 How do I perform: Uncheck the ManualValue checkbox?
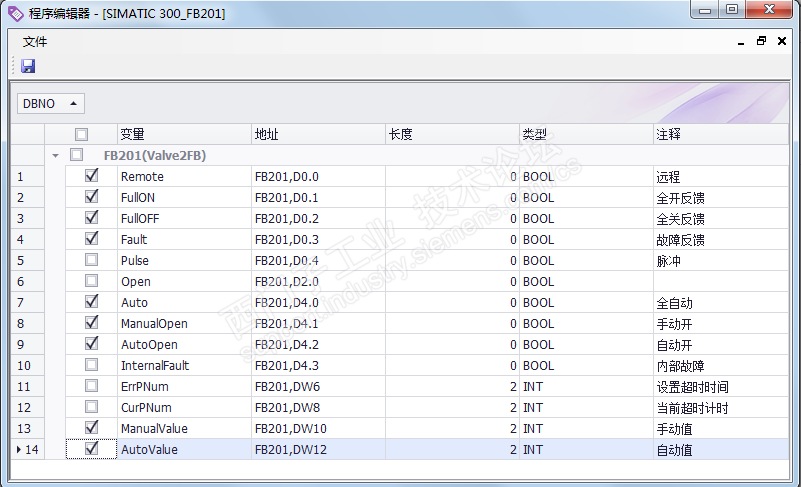coord(91,428)
